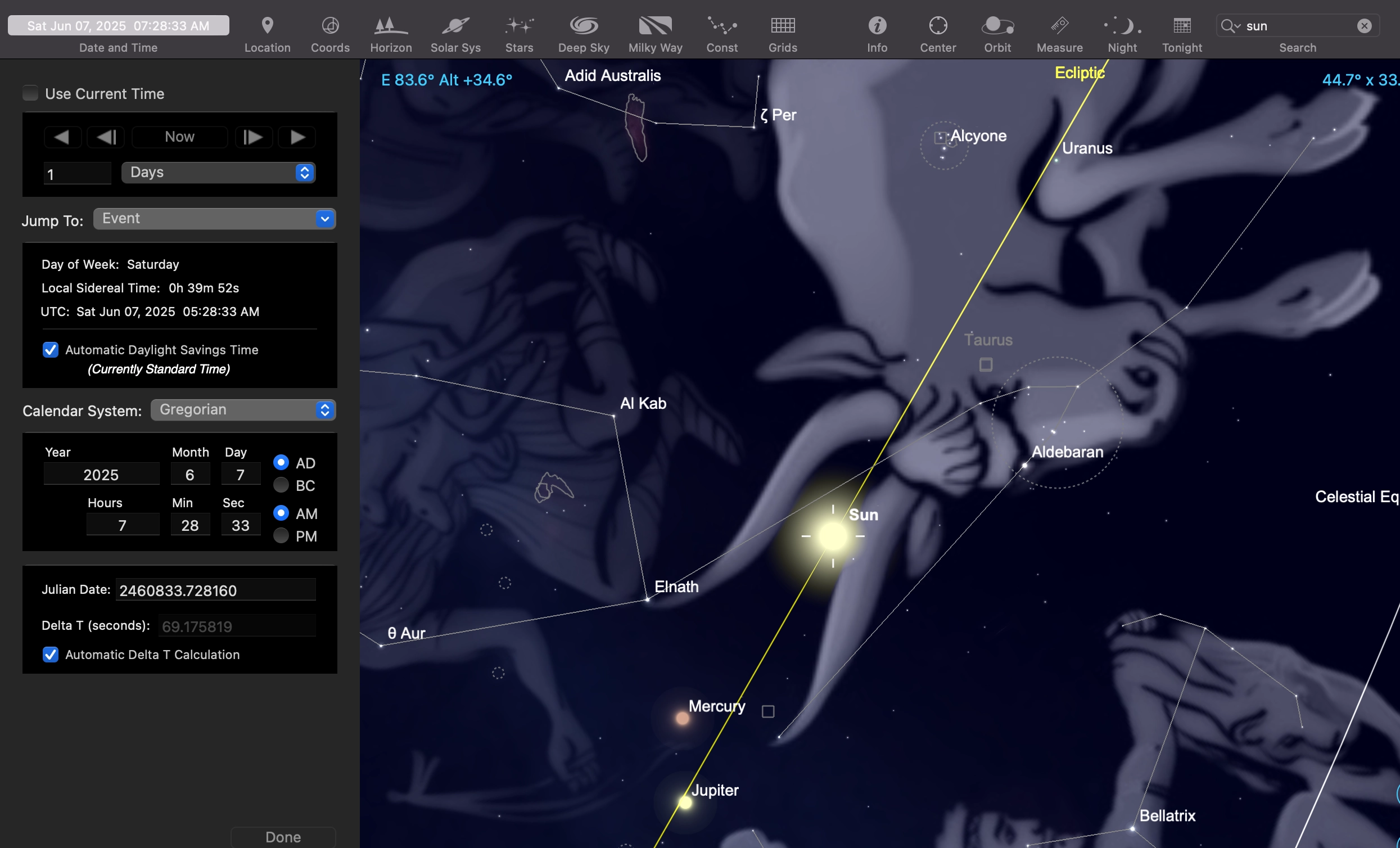Click the yellow Ecliptic label
Screen dimensions: 1400x848
pyautogui.click(x=1080, y=73)
